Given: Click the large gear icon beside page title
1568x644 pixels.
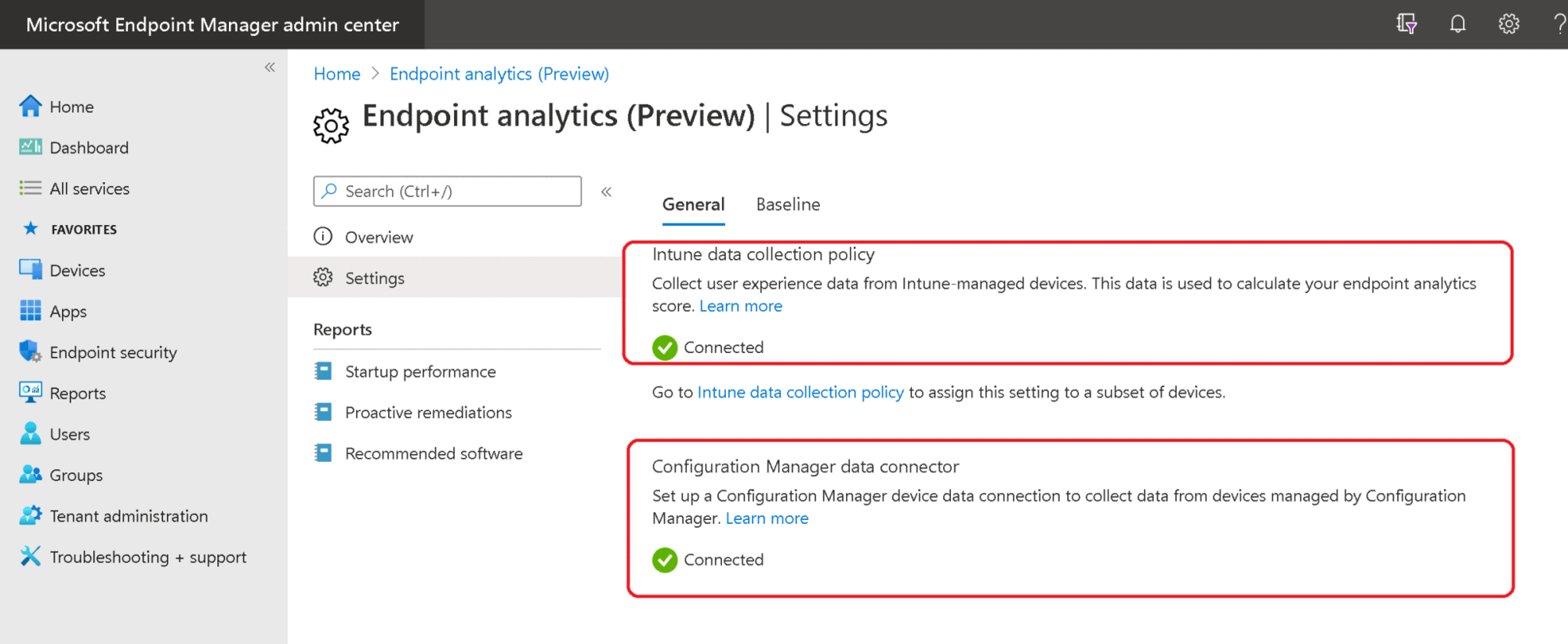Looking at the screenshot, I should 331,126.
